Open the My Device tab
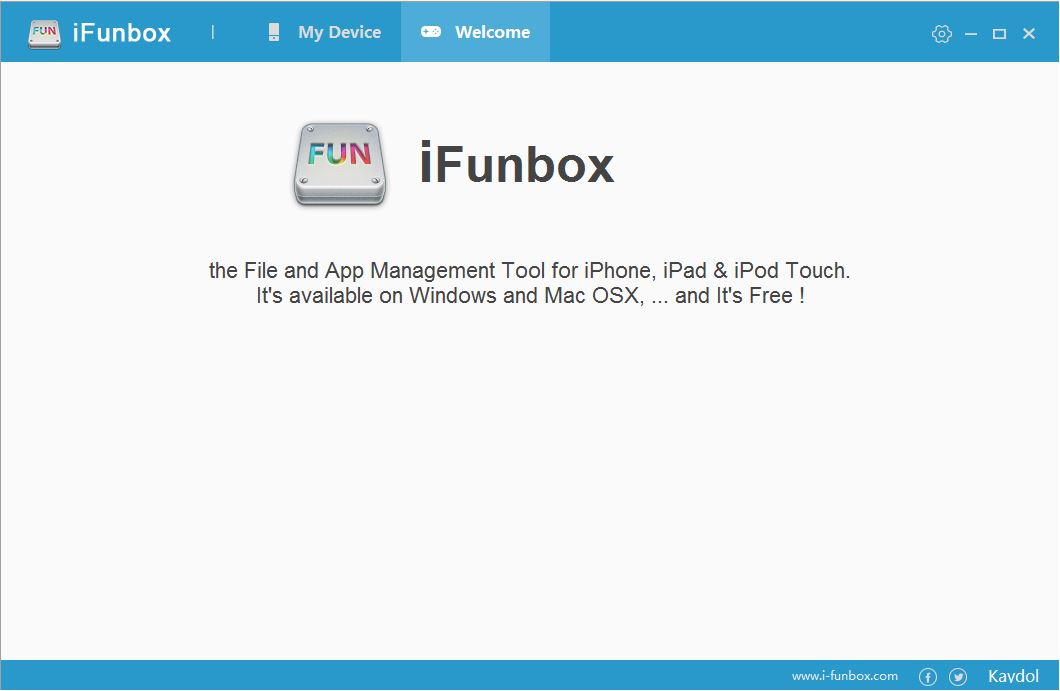1060x691 pixels. coord(324,32)
